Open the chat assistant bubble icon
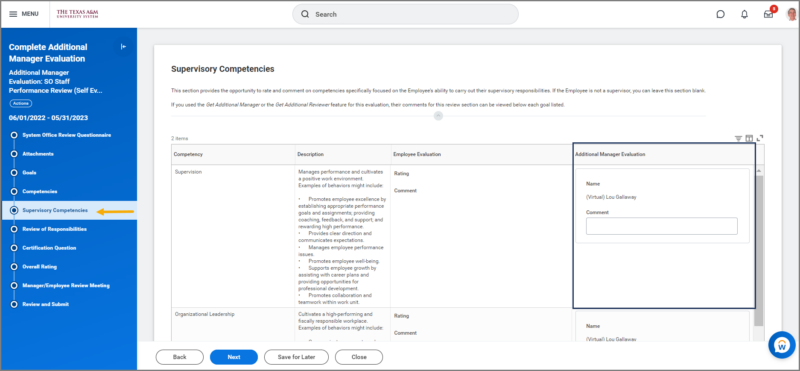Viewport: 800px width, 371px height. (x=720, y=14)
